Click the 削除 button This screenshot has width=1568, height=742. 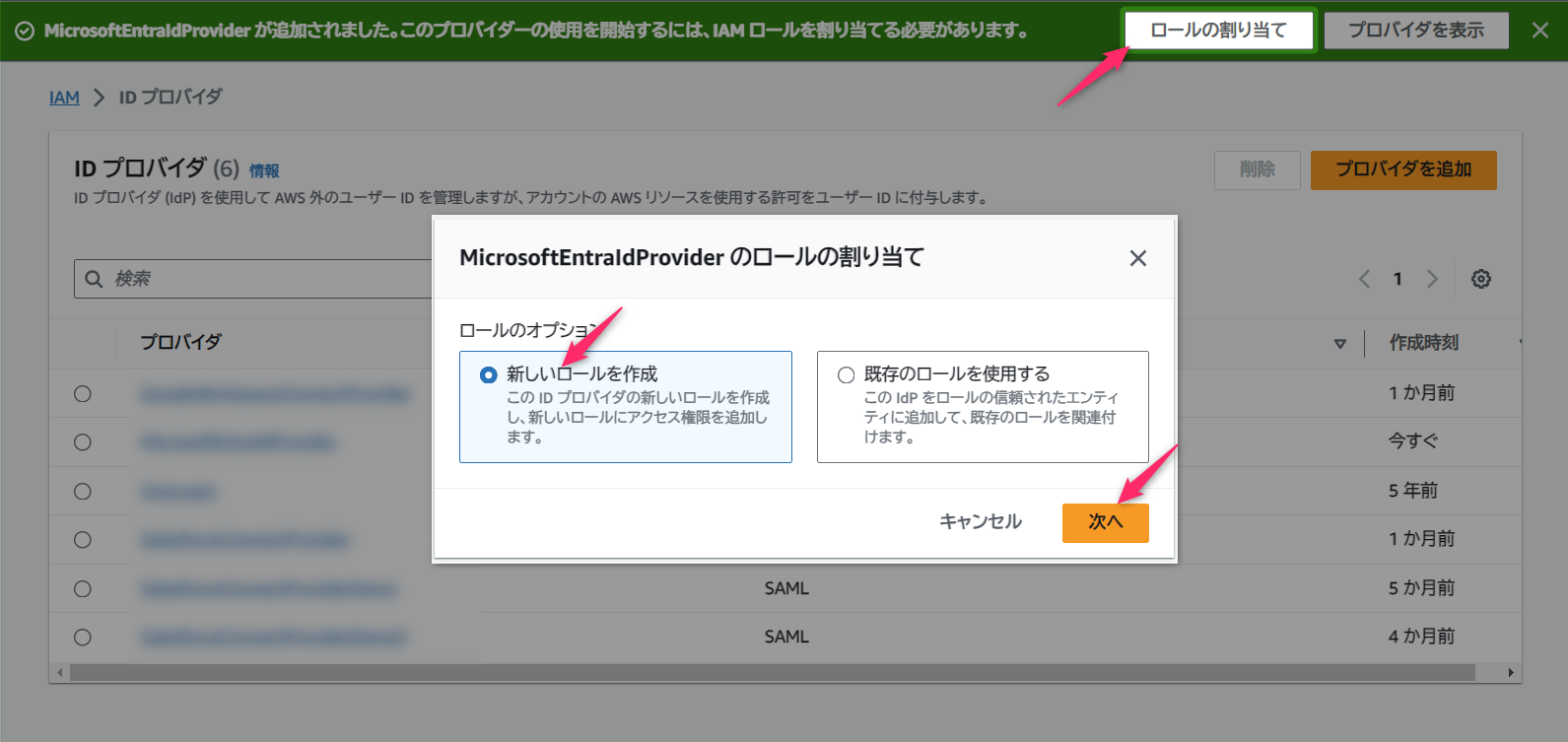[1258, 169]
